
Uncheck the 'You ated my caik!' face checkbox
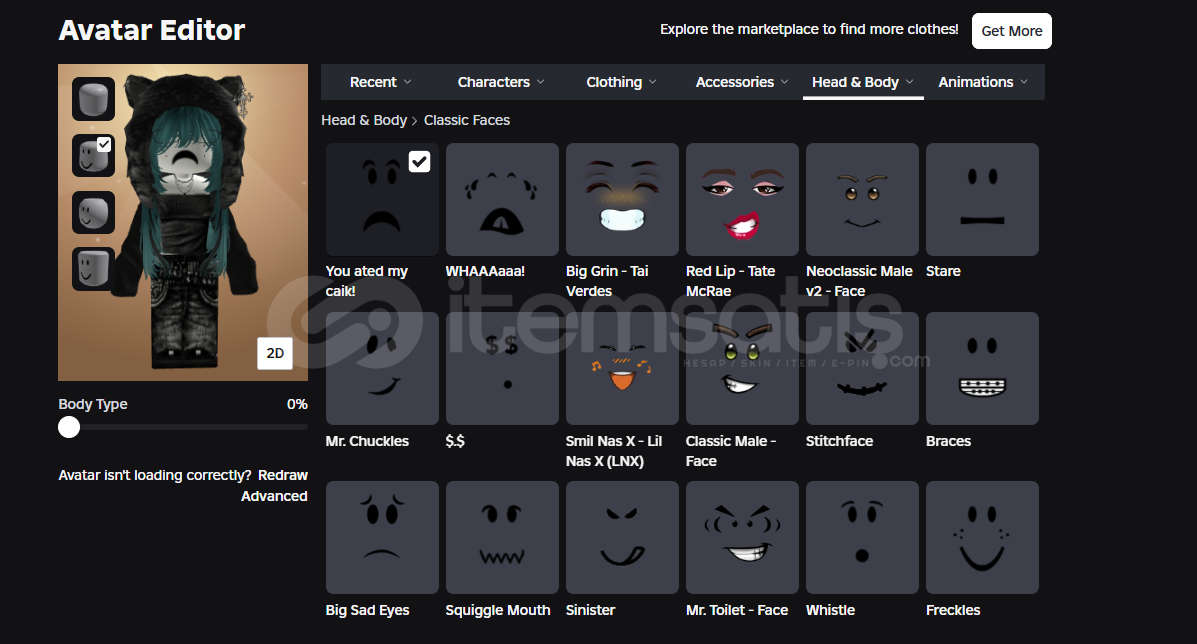[419, 162]
